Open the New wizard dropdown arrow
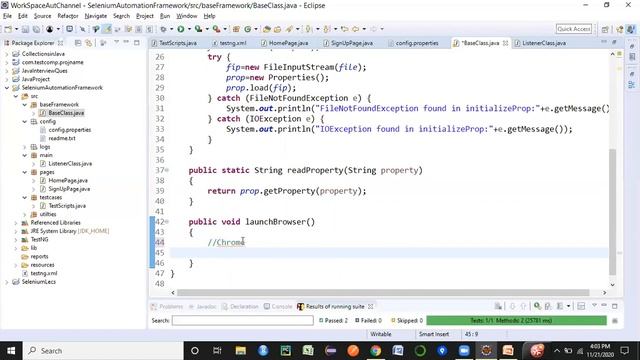This screenshot has height=360, width=640. (x=16, y=29)
